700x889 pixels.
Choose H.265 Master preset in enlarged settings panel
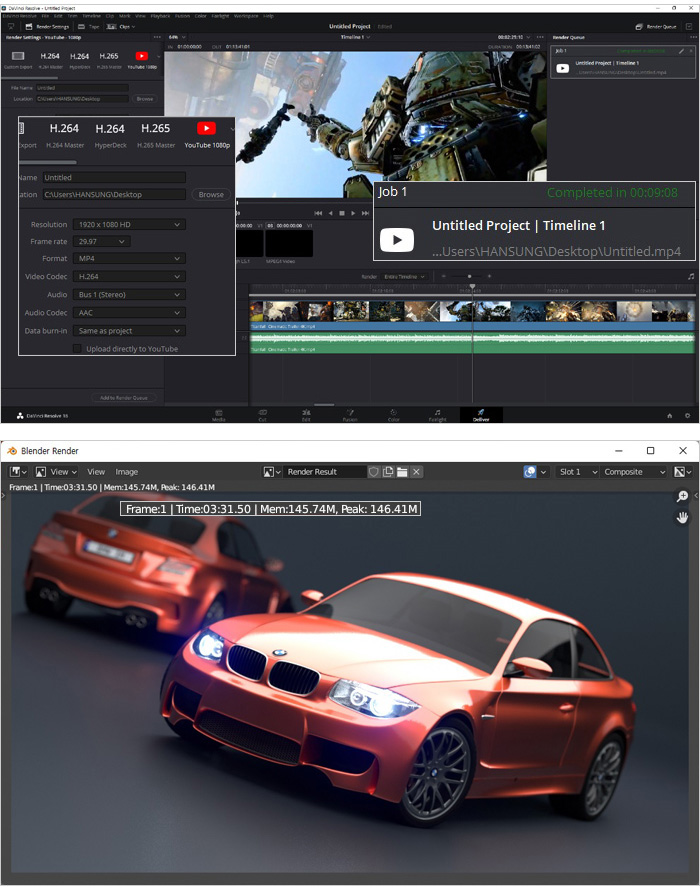156,135
